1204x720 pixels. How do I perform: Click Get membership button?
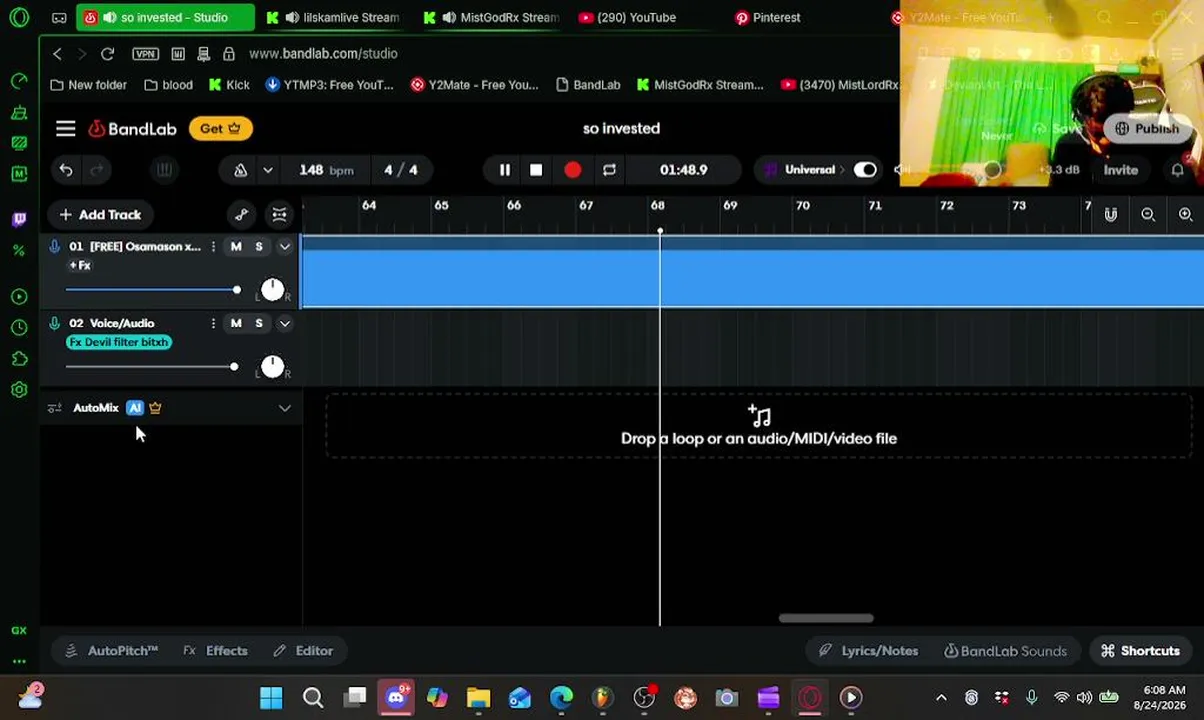pyautogui.click(x=220, y=128)
